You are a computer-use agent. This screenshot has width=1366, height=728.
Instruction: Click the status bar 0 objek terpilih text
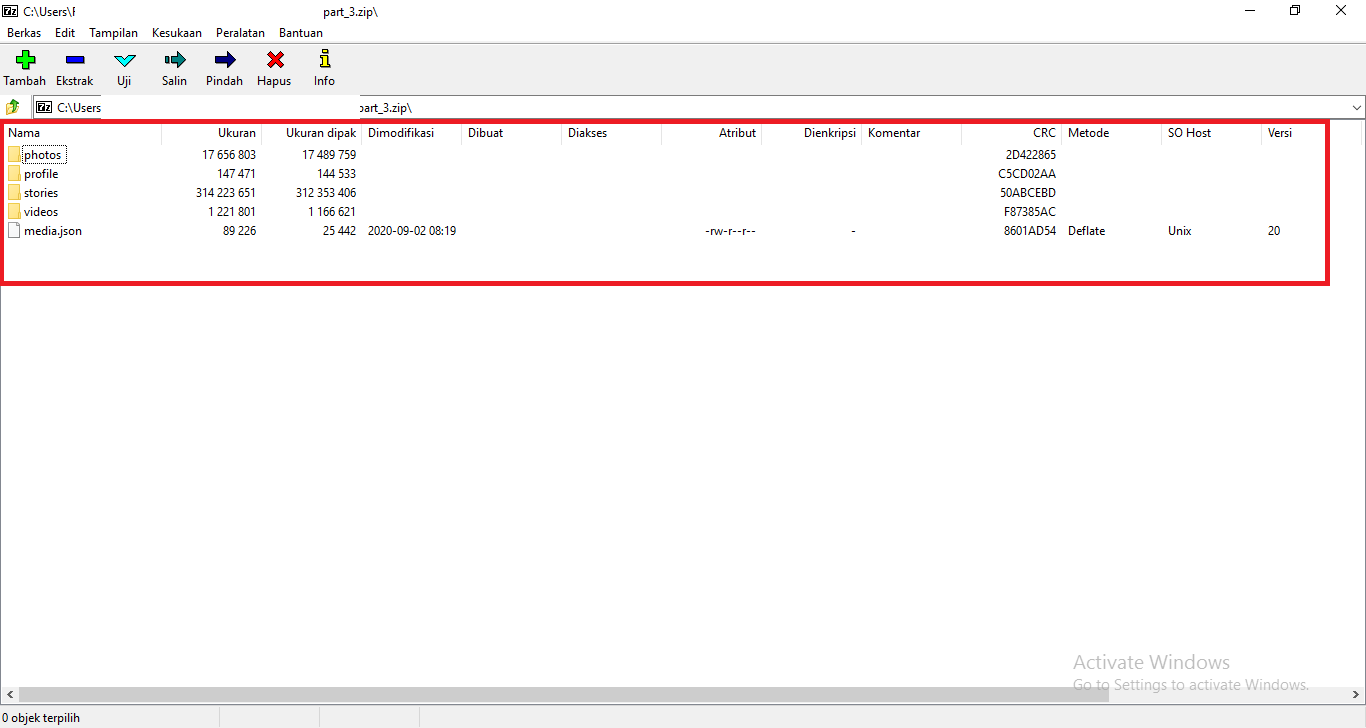pyautogui.click(x=41, y=718)
